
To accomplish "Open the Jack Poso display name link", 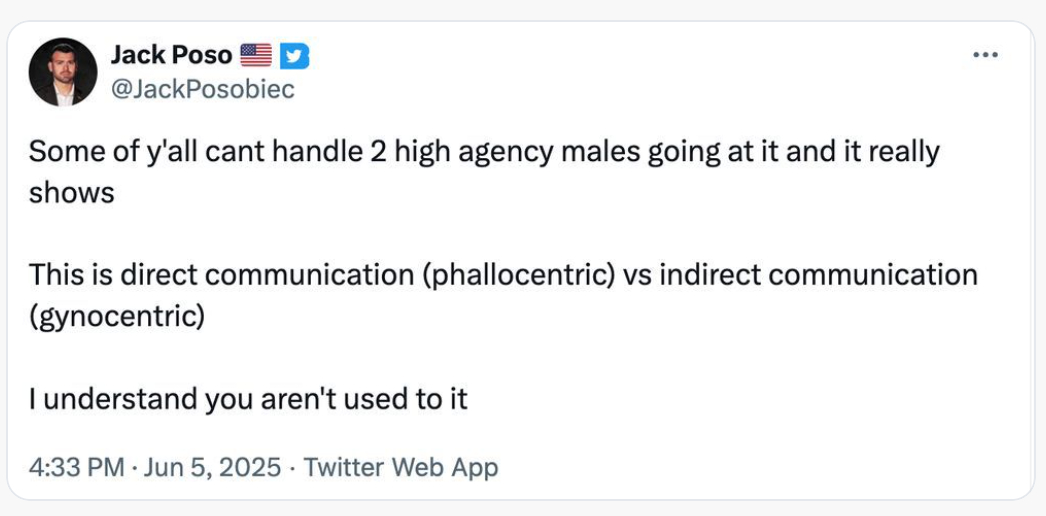I will tap(171, 56).
